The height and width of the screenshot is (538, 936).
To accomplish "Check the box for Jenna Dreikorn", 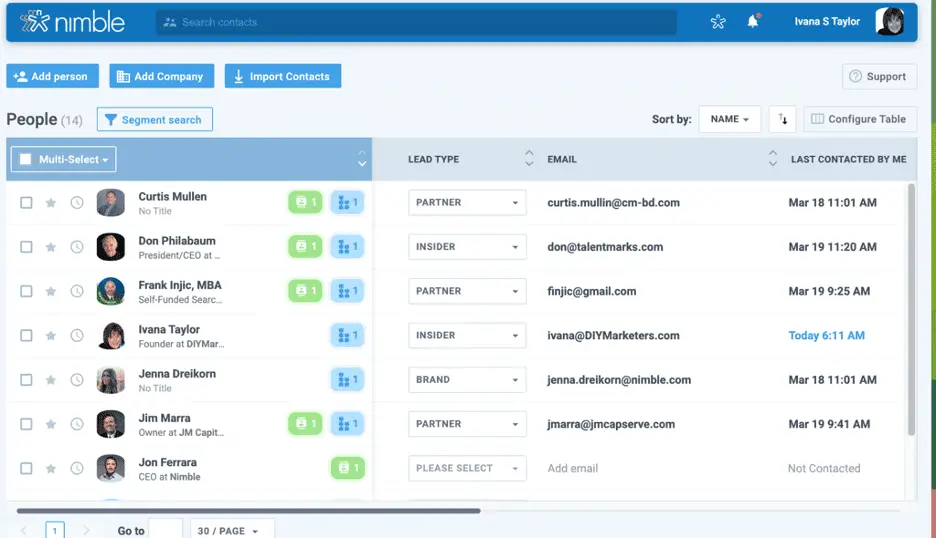I will point(27,380).
